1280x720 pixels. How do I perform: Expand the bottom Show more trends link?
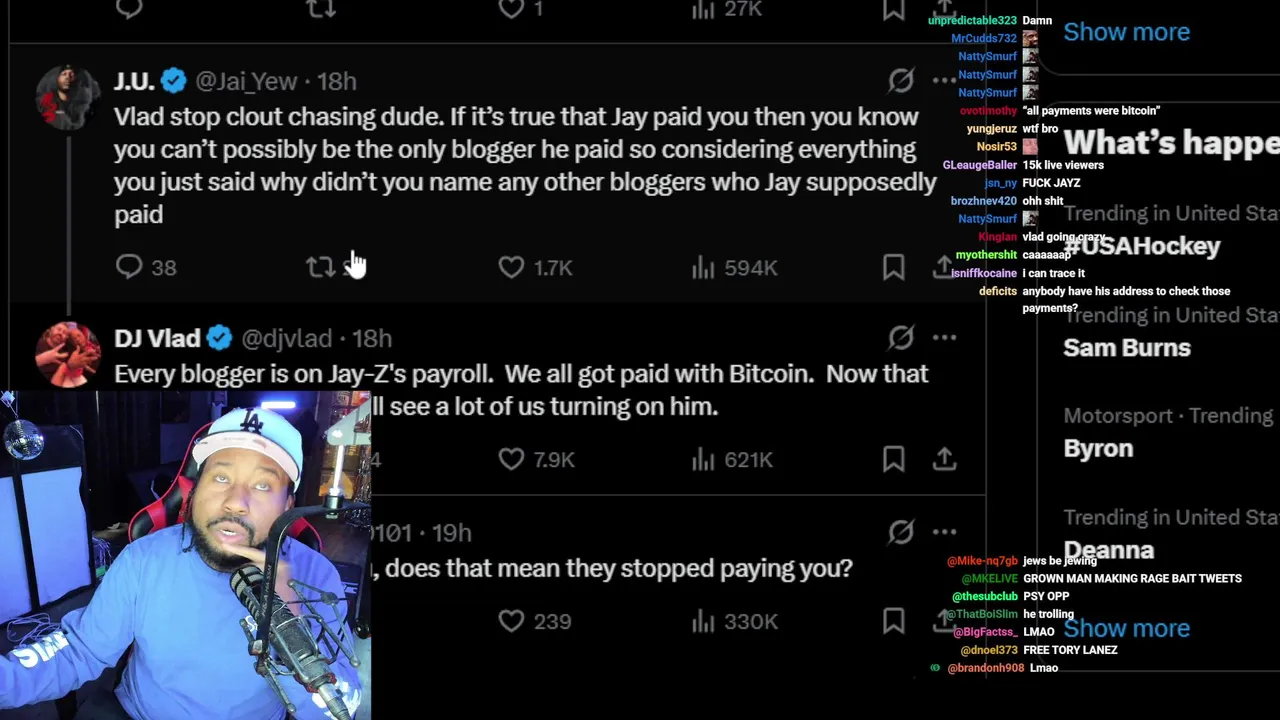click(x=1126, y=628)
